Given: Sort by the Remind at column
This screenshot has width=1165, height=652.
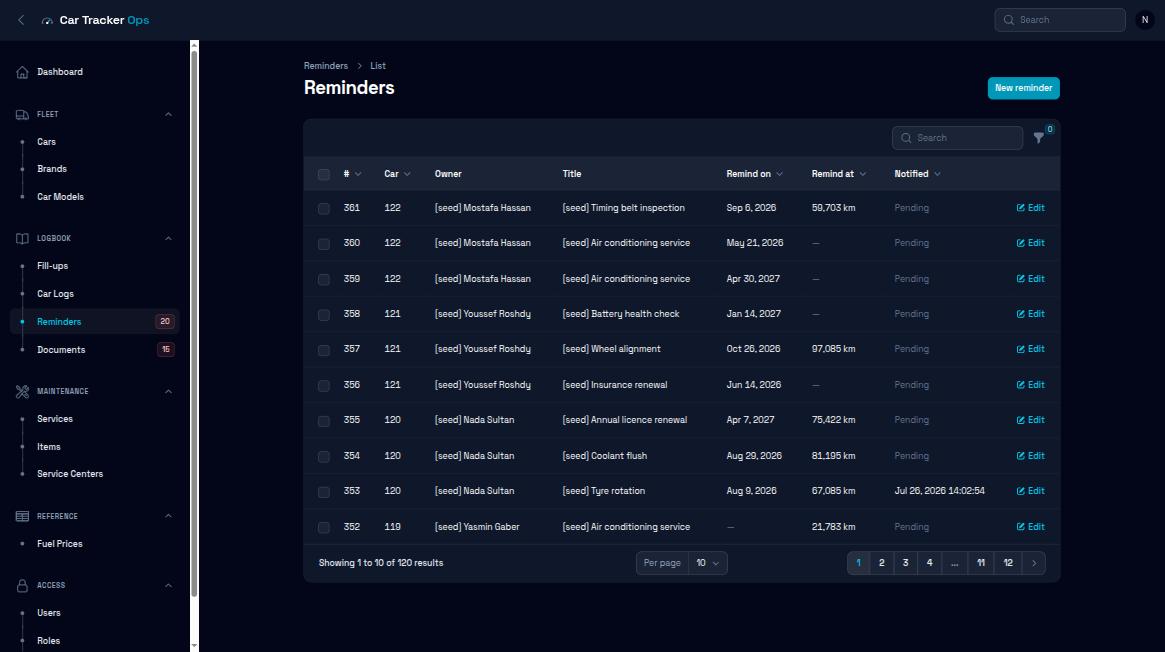Looking at the screenshot, I should coord(839,174).
